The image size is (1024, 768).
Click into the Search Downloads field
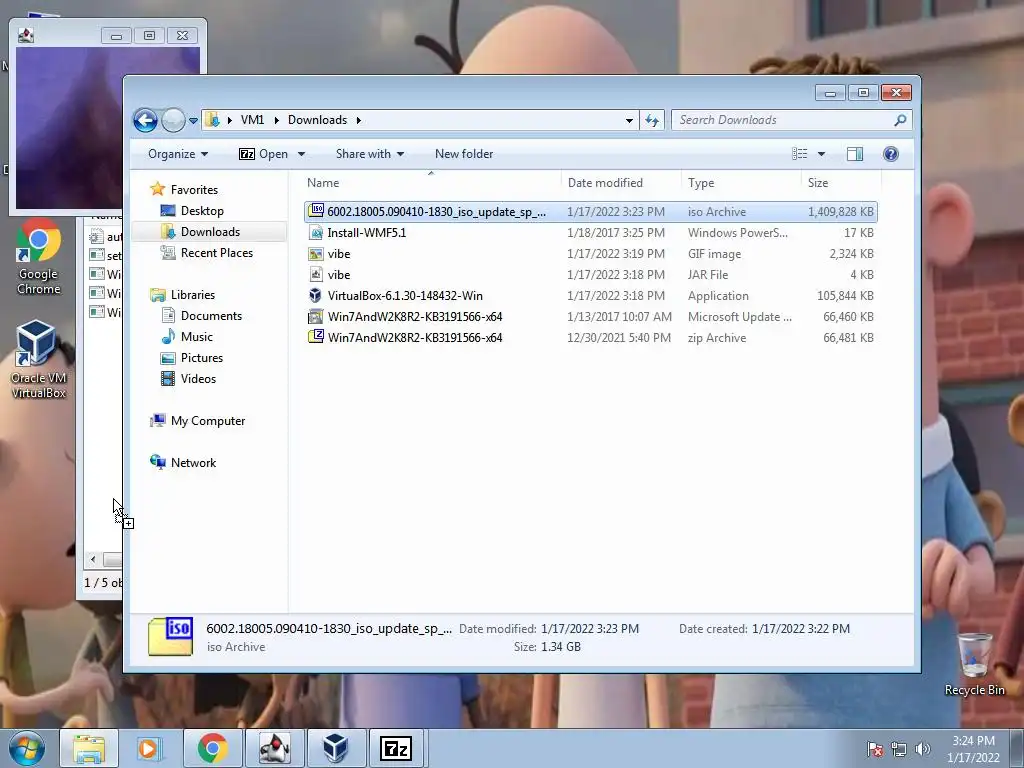tap(782, 120)
